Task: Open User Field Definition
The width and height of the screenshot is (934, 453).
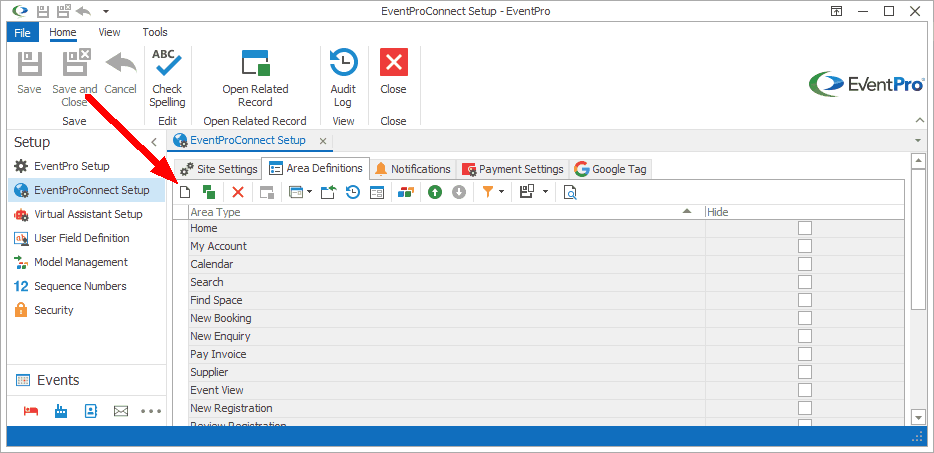Action: (x=86, y=238)
